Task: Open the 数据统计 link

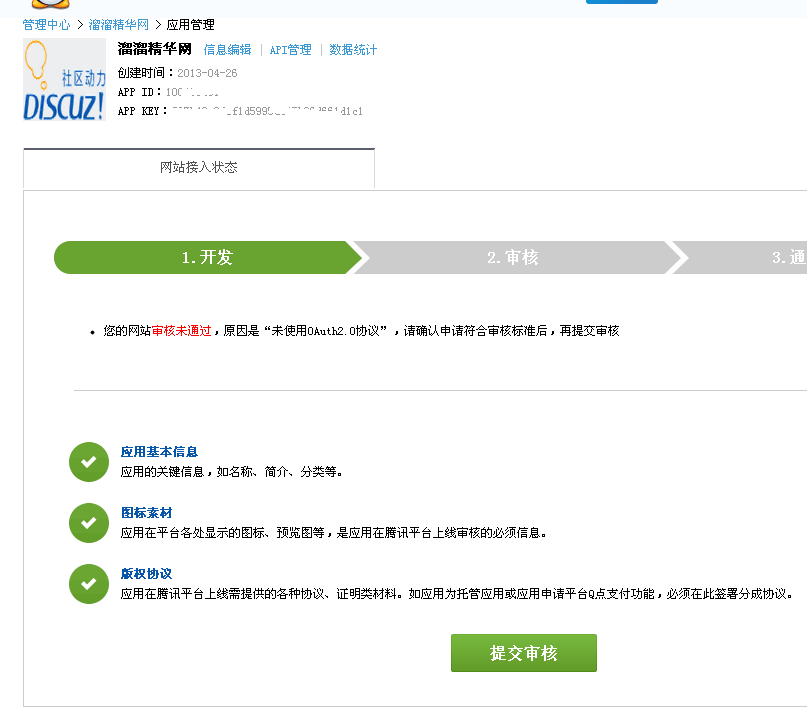Action: tap(353, 49)
